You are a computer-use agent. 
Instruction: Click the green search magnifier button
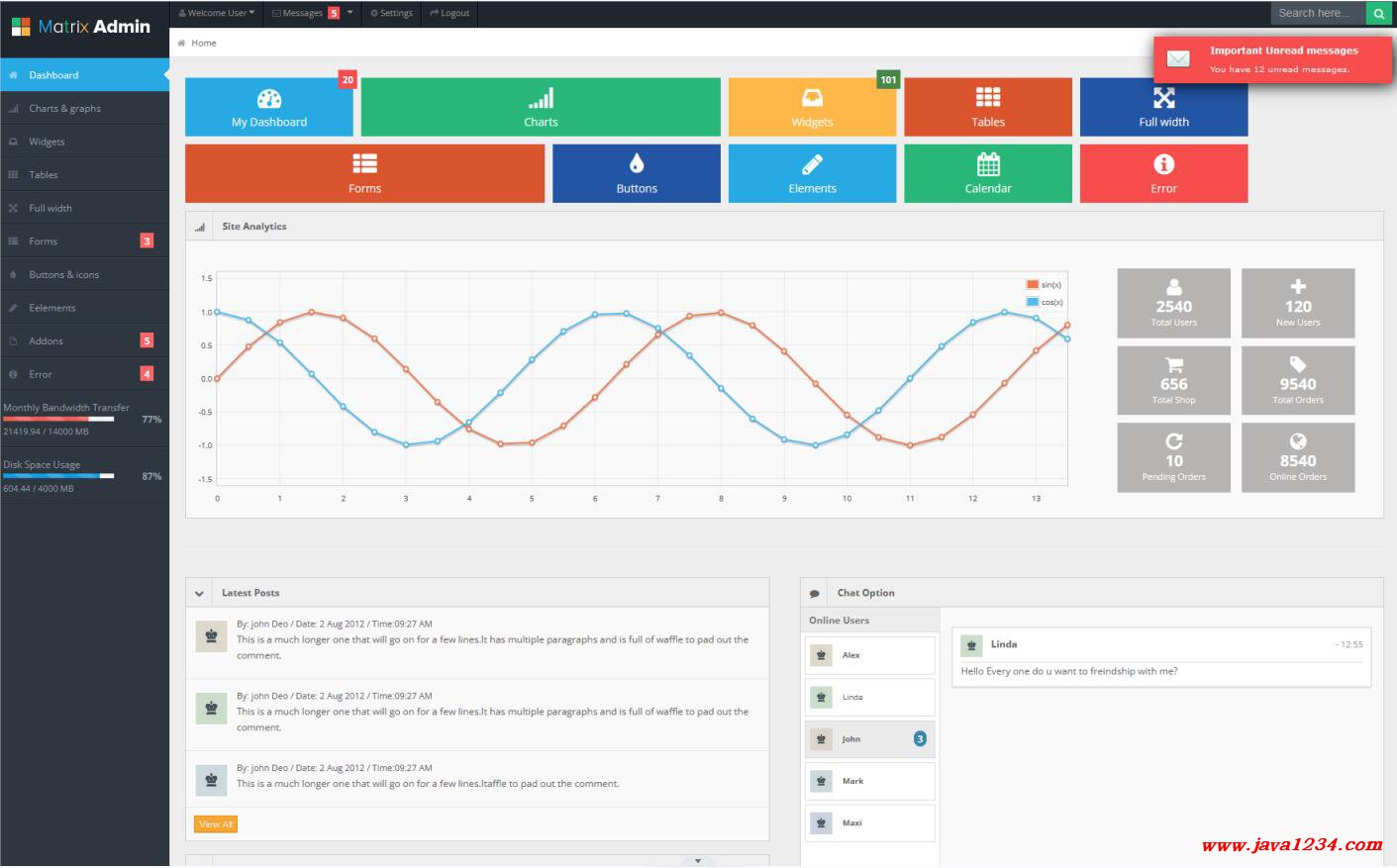pos(1378,13)
